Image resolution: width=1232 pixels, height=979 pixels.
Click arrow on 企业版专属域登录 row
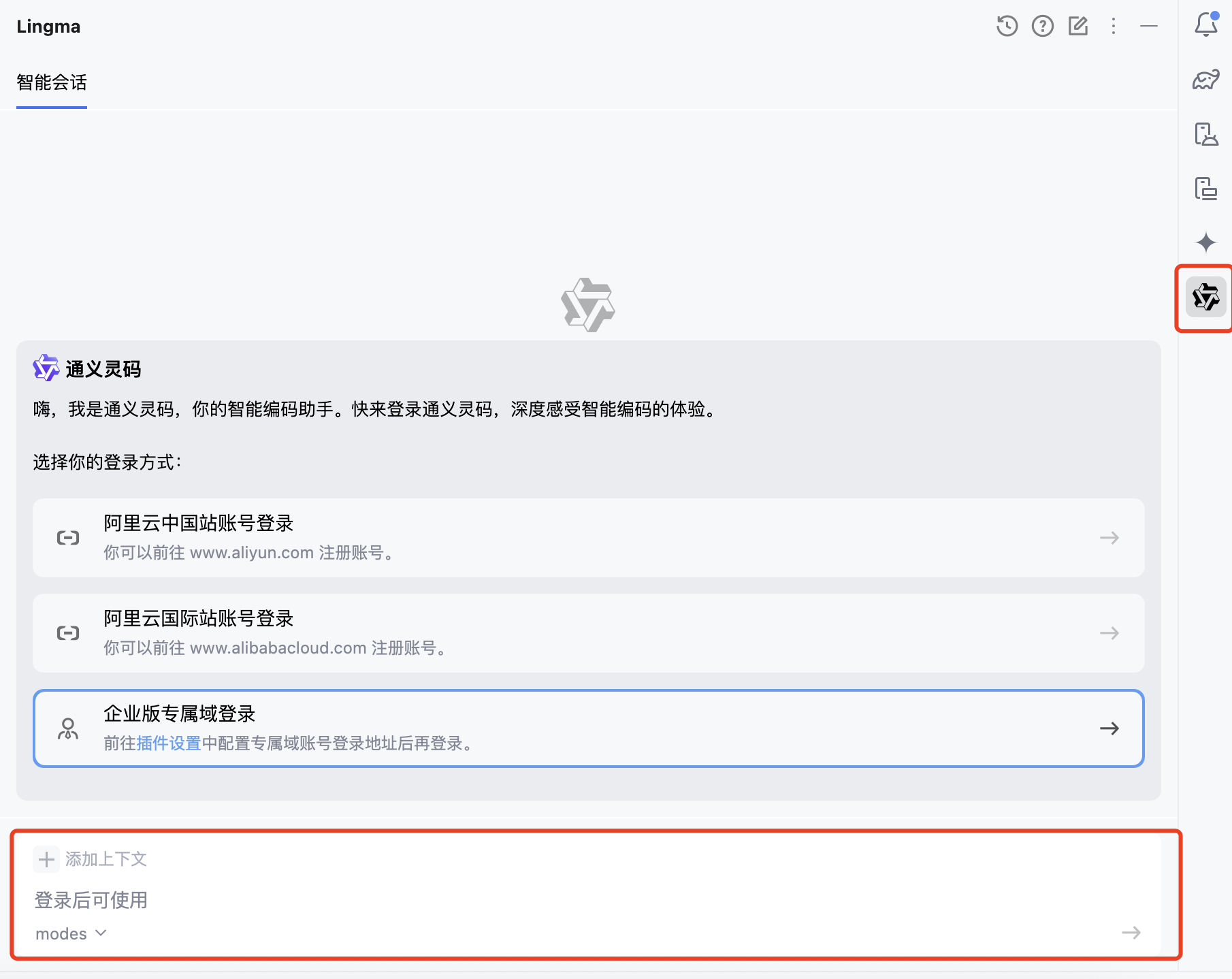click(x=1109, y=728)
